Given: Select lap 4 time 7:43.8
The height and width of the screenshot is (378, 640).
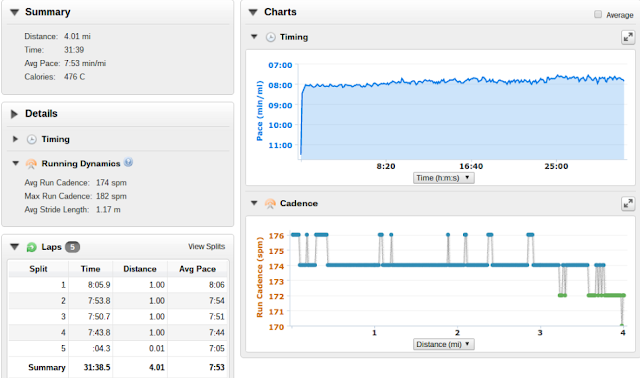Looking at the screenshot, I should pos(99,333).
